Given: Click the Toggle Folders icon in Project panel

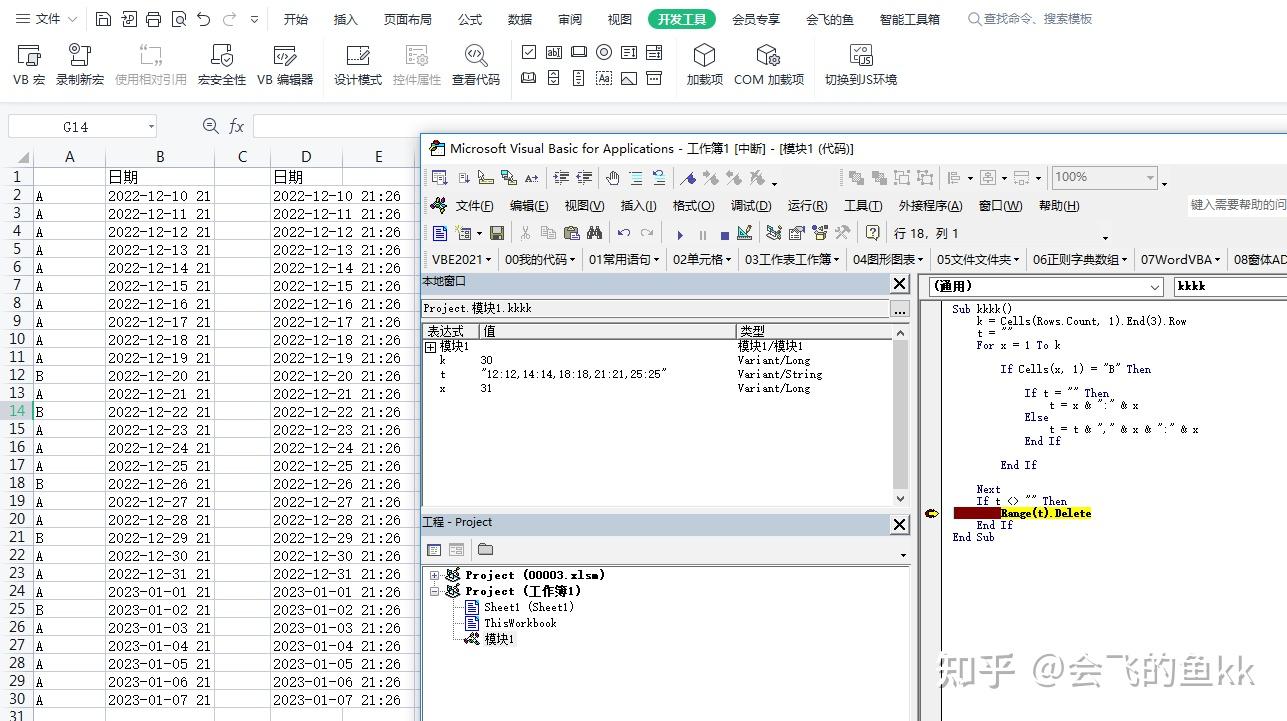Looking at the screenshot, I should point(485,549).
